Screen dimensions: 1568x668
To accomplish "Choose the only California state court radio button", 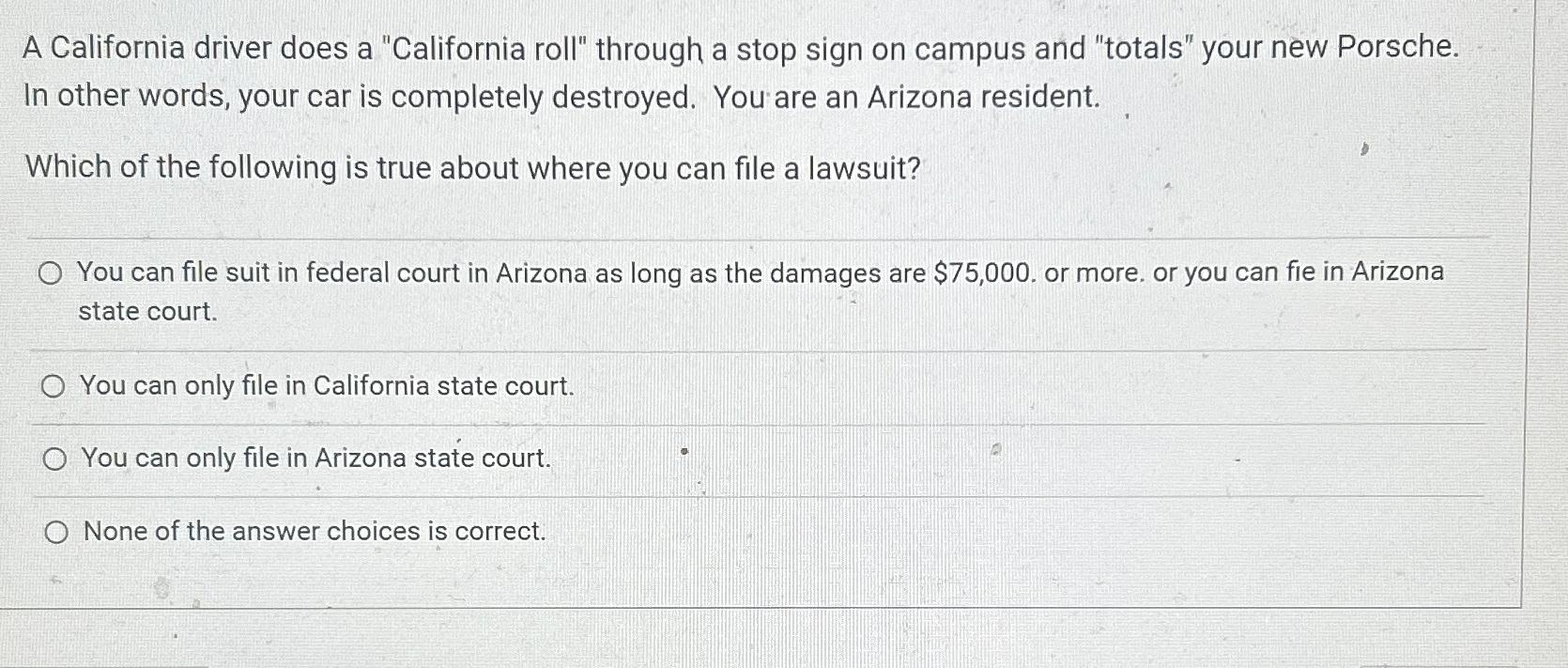I will tap(54, 386).
